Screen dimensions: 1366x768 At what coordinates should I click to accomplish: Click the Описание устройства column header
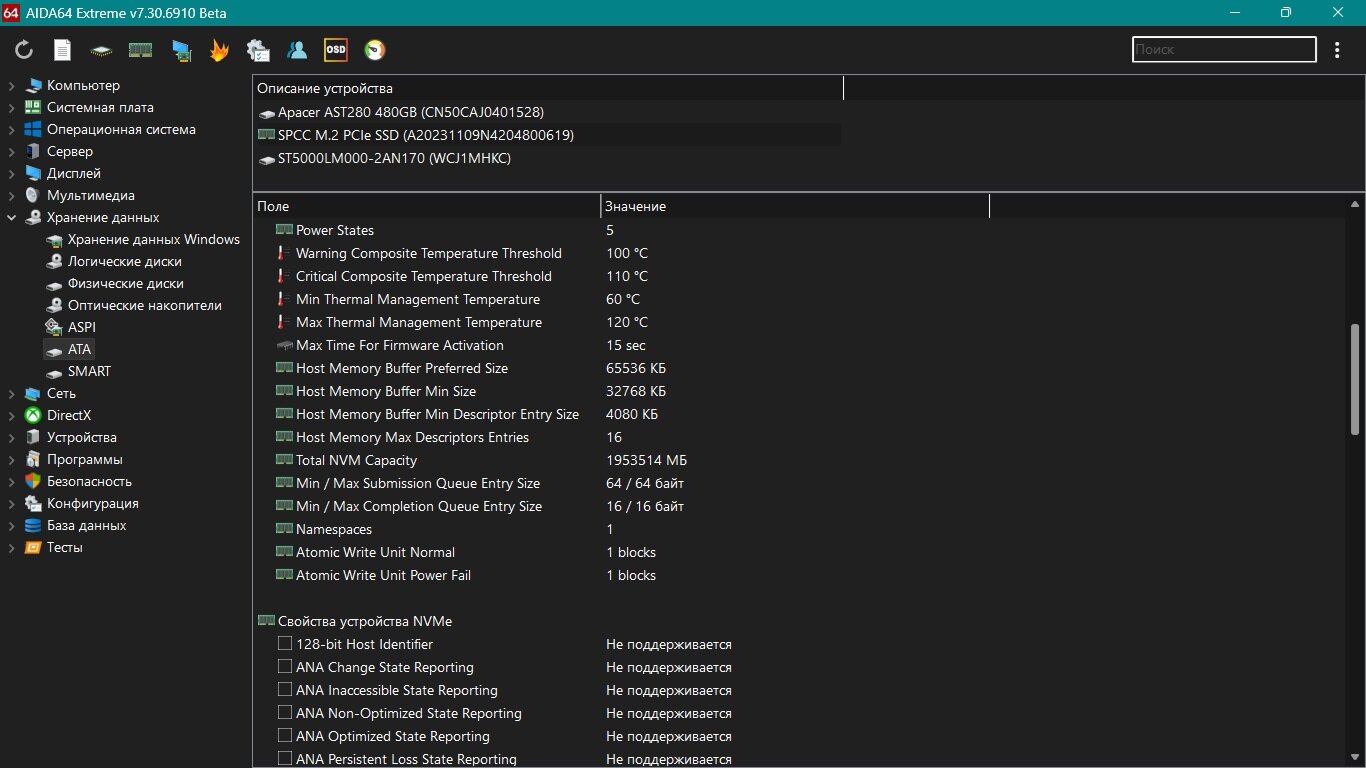[548, 88]
